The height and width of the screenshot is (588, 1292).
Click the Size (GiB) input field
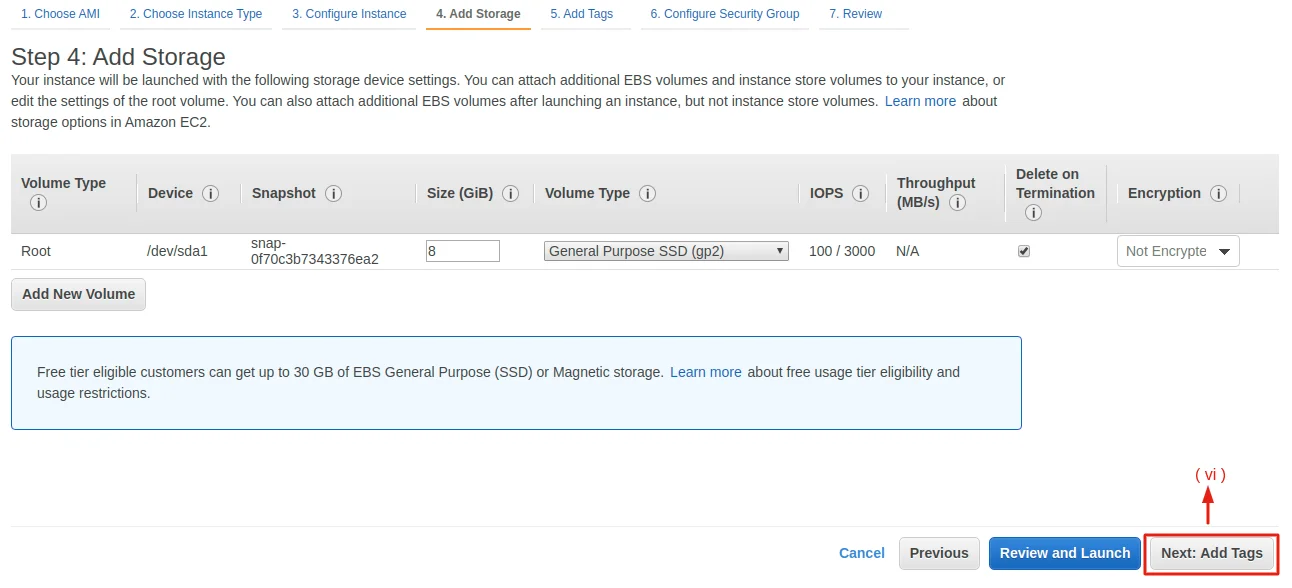coord(462,251)
